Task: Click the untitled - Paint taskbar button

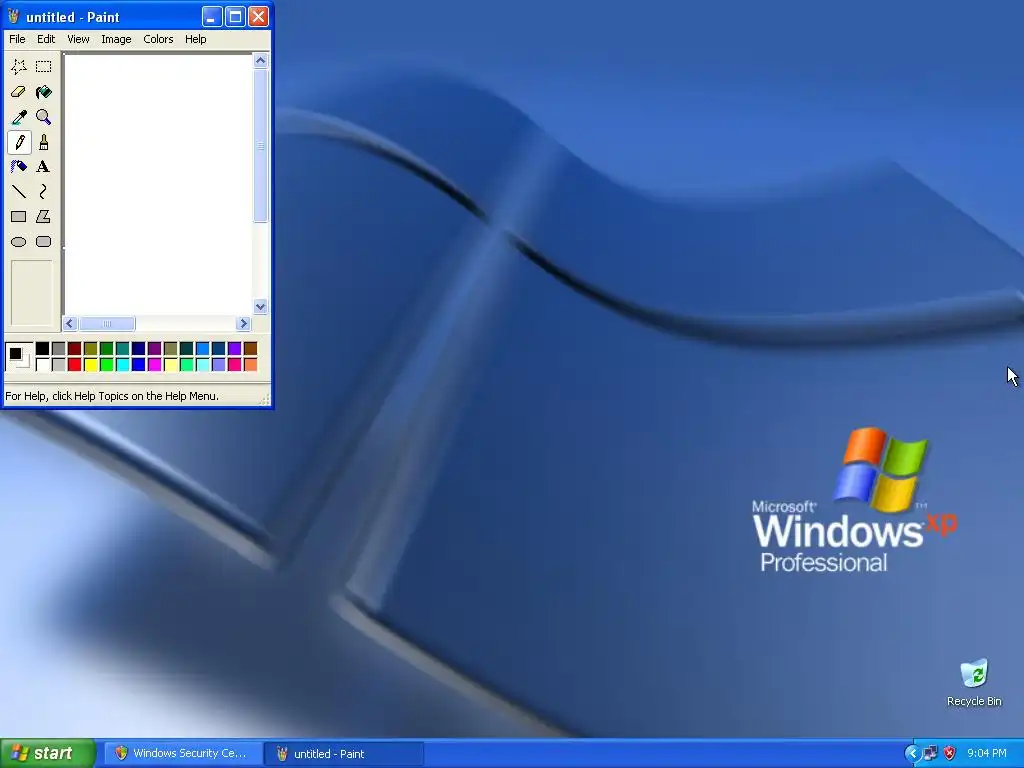Action: [345, 754]
